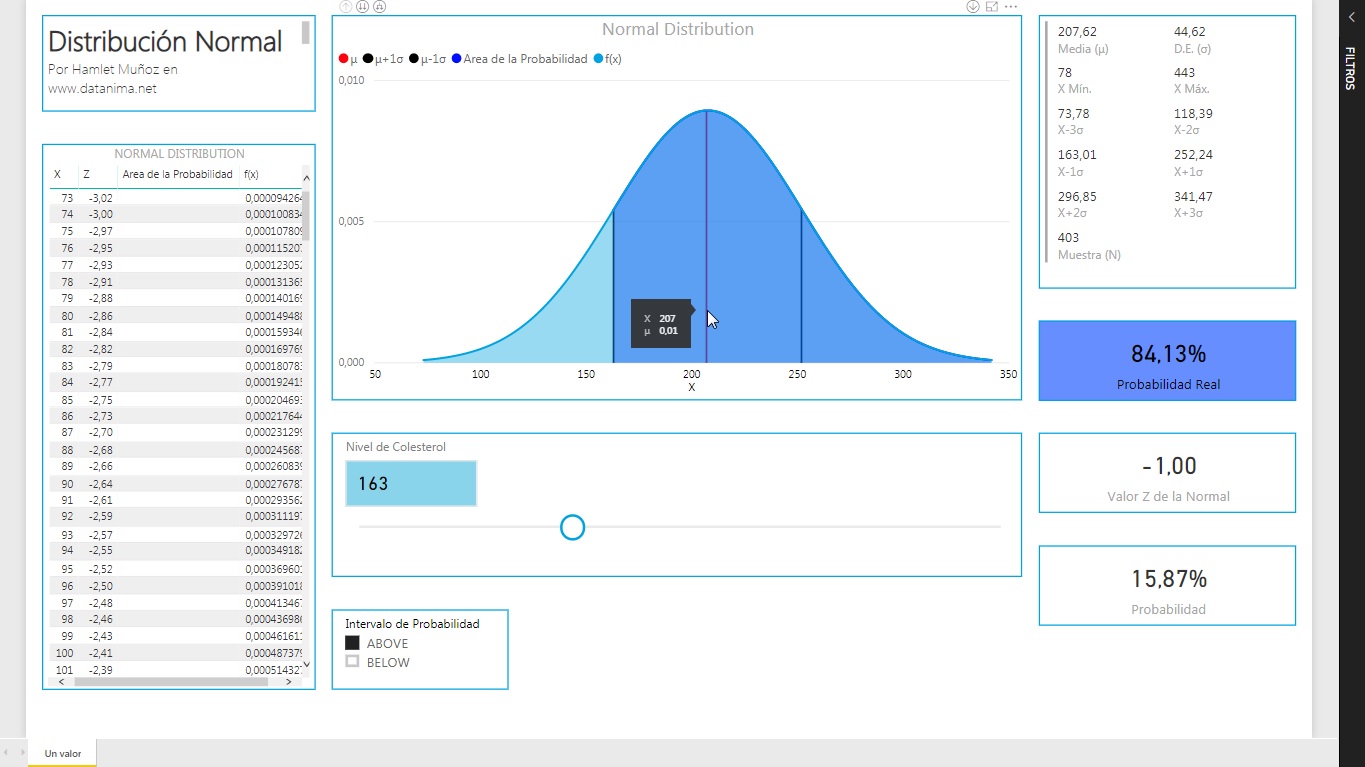1365x767 pixels.
Task: Switch to the Un valor page tab
Action: point(63,753)
